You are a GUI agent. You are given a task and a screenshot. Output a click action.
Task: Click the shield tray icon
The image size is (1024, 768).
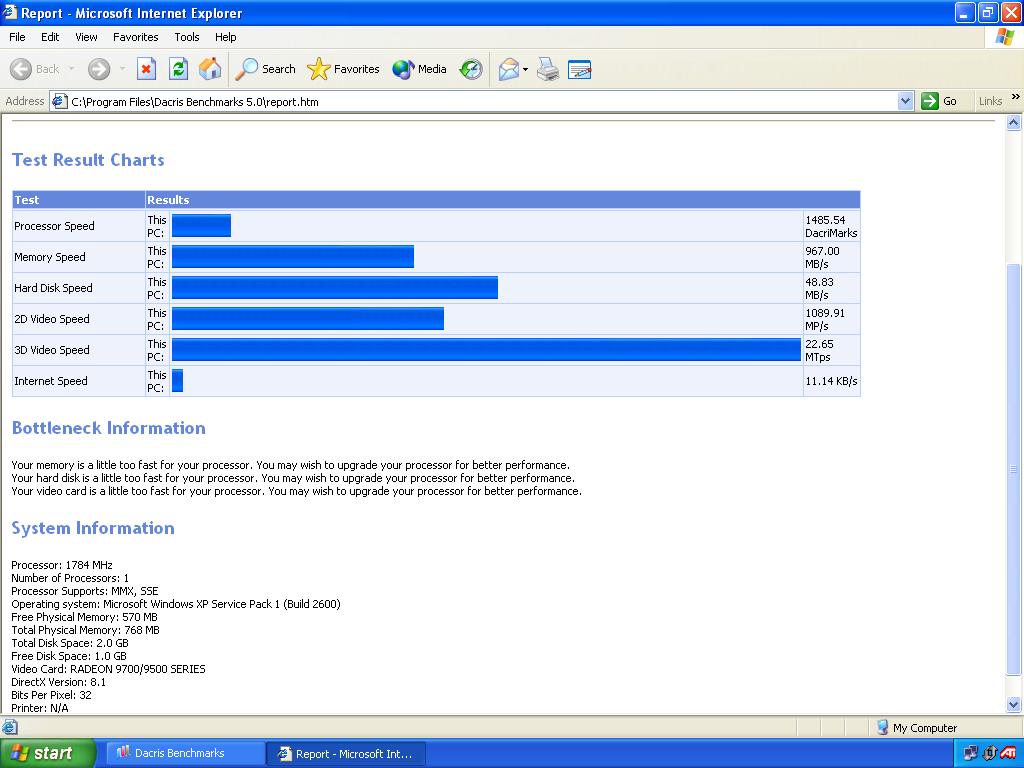[989, 753]
